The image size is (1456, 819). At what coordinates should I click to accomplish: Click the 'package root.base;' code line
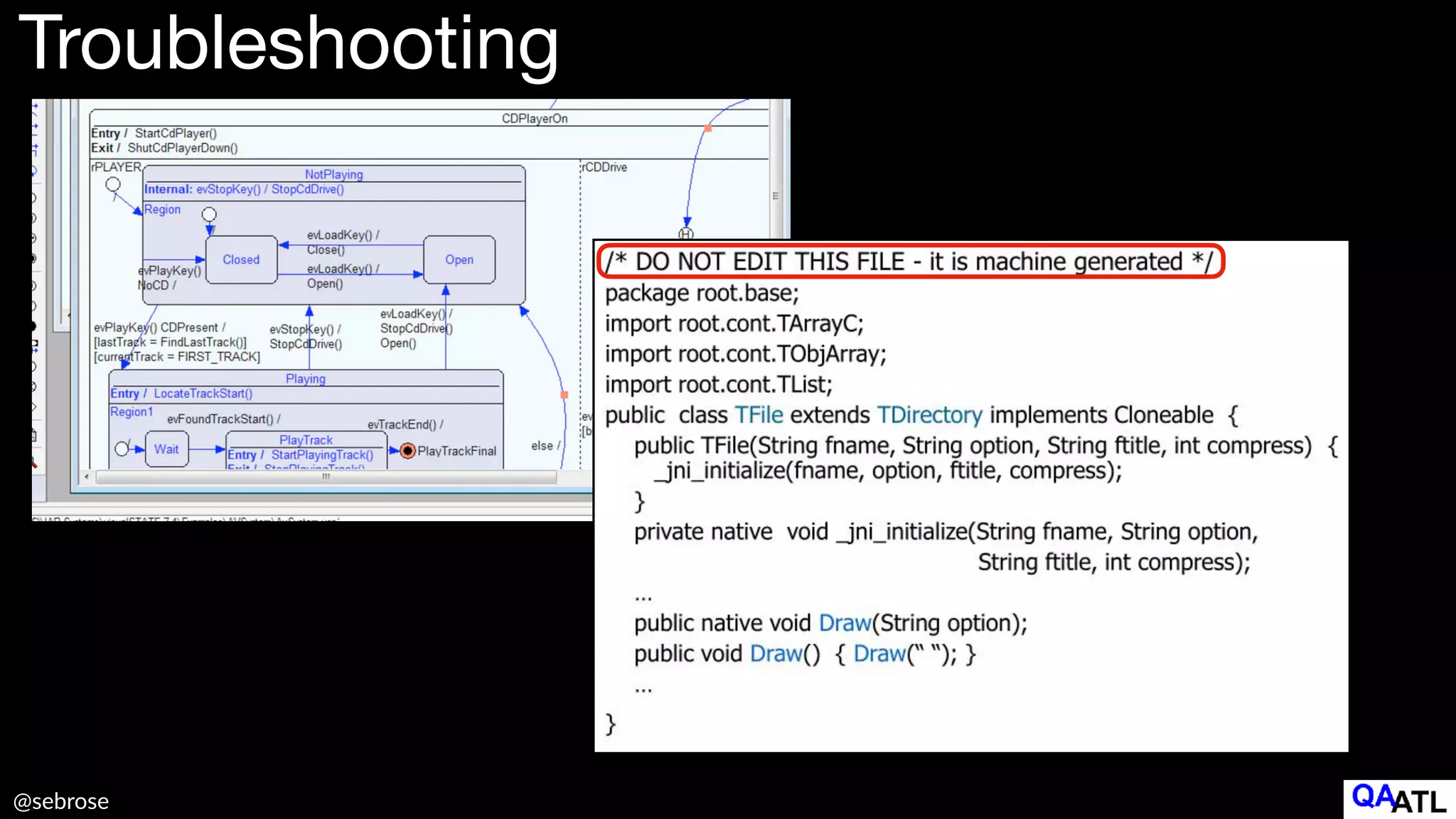[x=702, y=293]
